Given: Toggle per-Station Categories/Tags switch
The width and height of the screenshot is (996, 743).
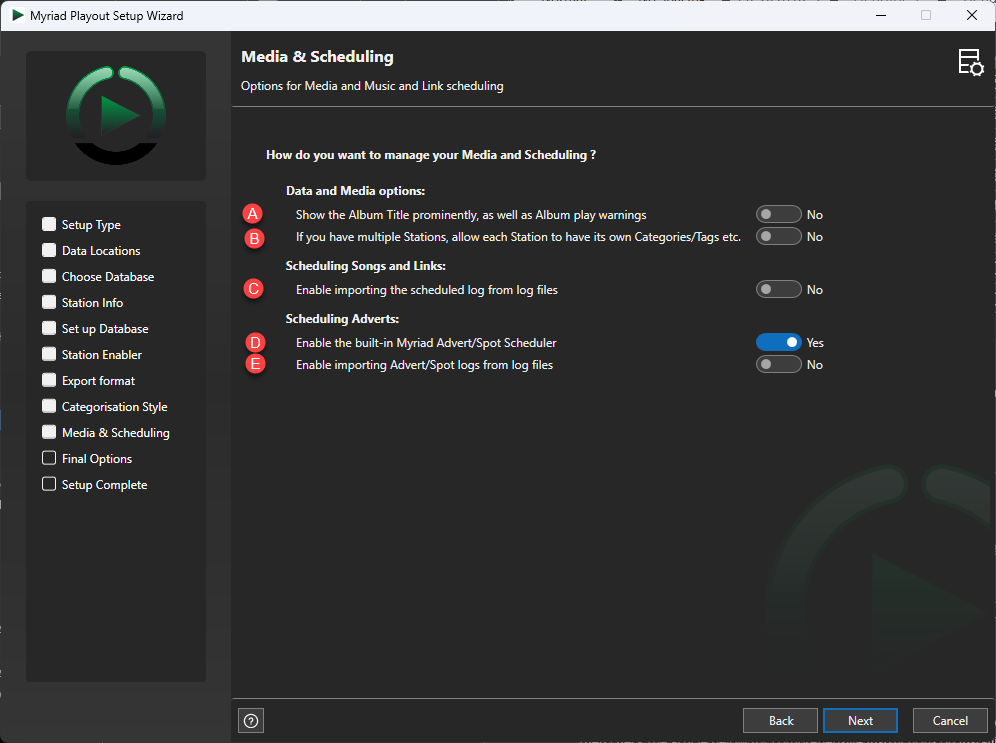Looking at the screenshot, I should point(778,236).
